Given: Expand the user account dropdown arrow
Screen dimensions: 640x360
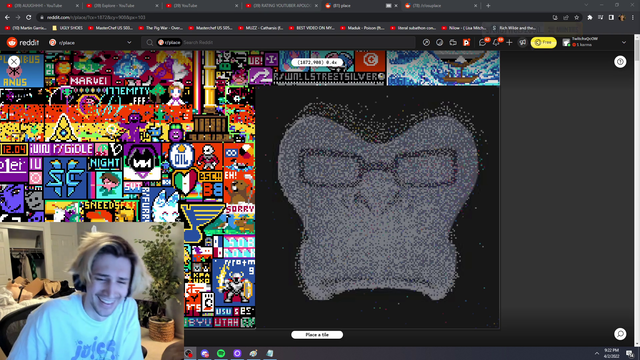Looking at the screenshot, I should tap(624, 42).
